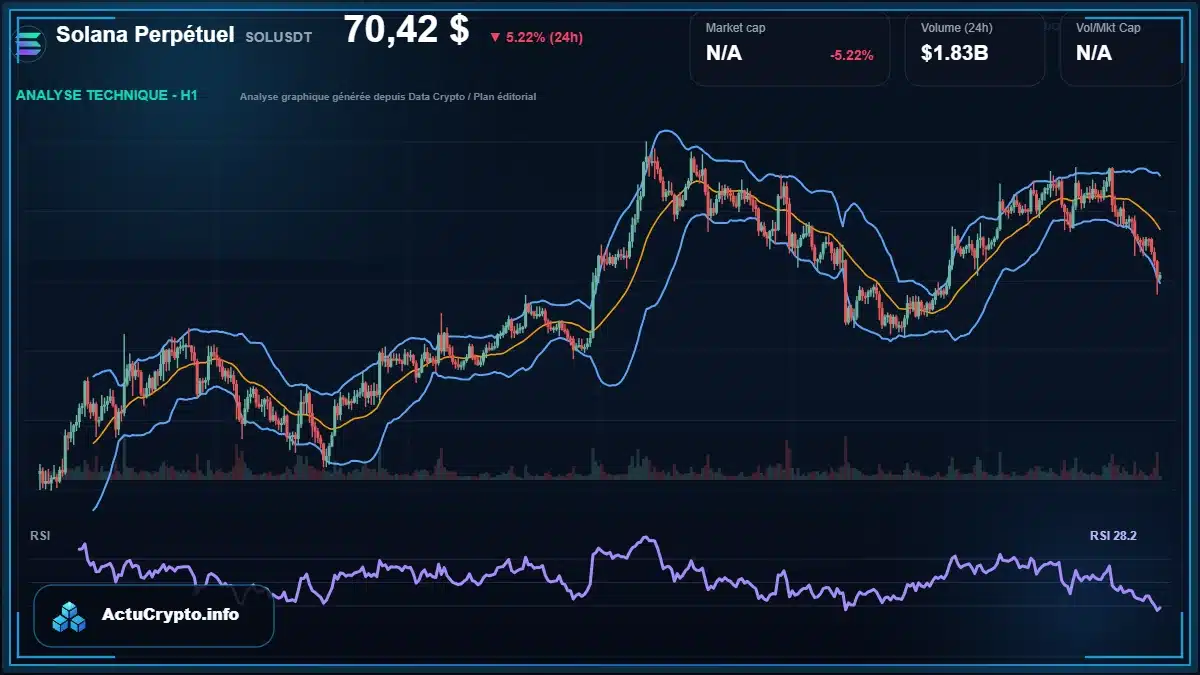Screen dimensions: 1200x675
Task: Click the 70,42 $ price value
Action: (x=406, y=30)
